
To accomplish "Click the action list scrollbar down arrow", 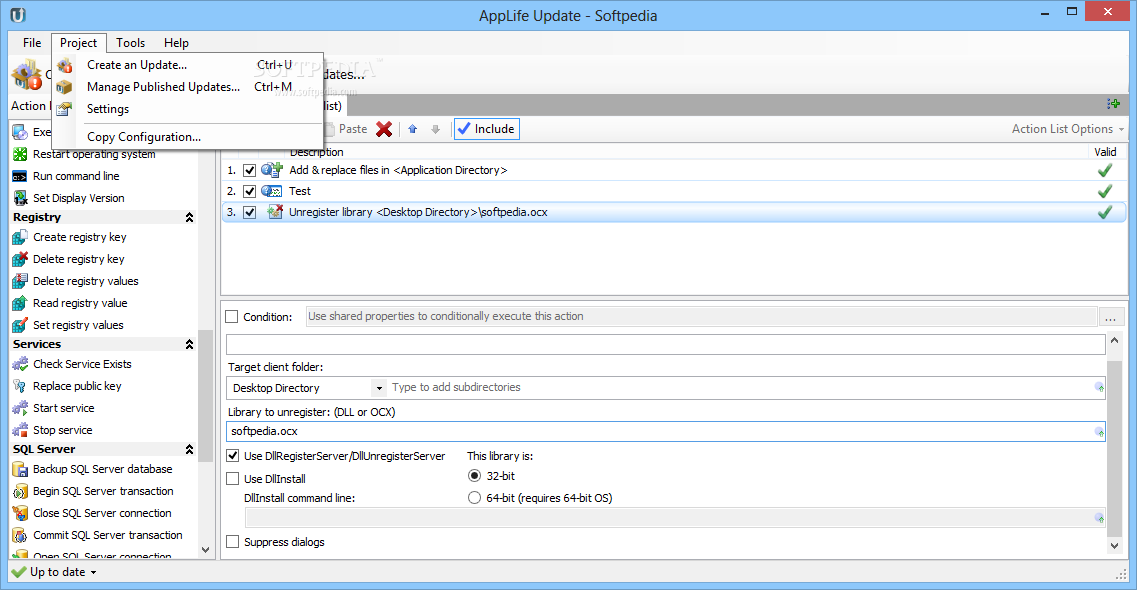I will [x=205, y=550].
